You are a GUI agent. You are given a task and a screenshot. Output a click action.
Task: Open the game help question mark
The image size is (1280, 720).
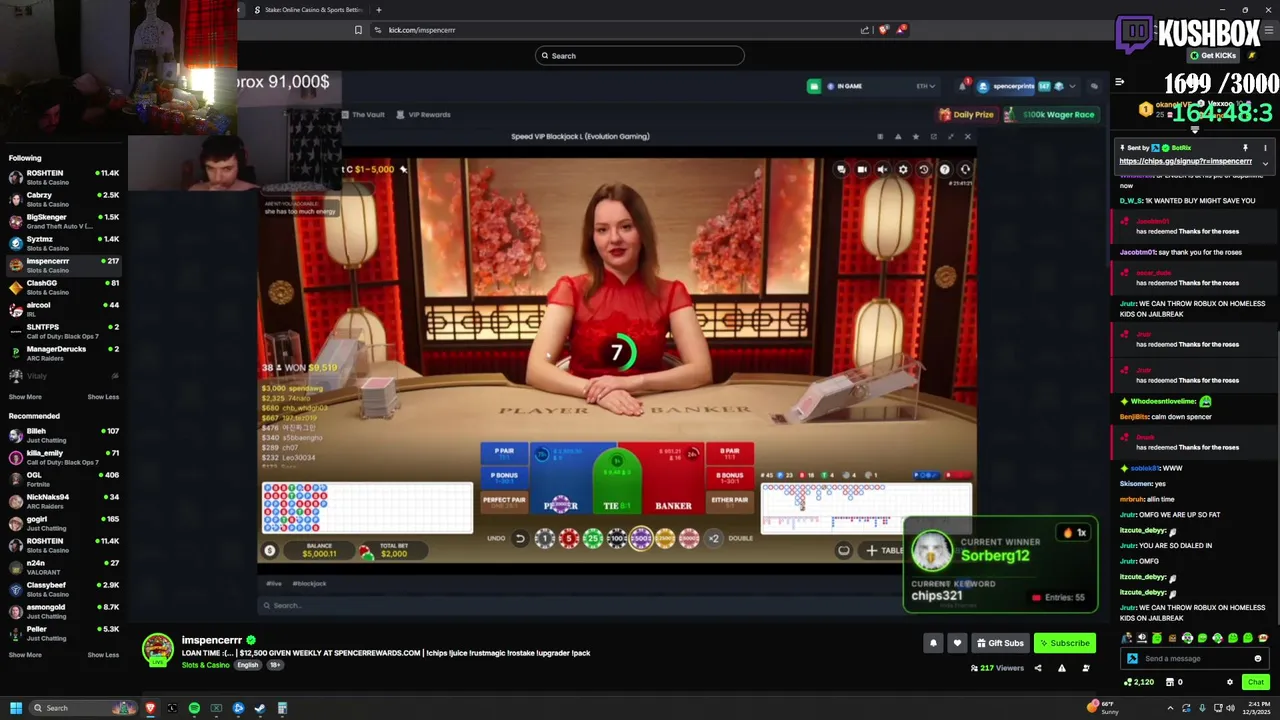pos(944,169)
